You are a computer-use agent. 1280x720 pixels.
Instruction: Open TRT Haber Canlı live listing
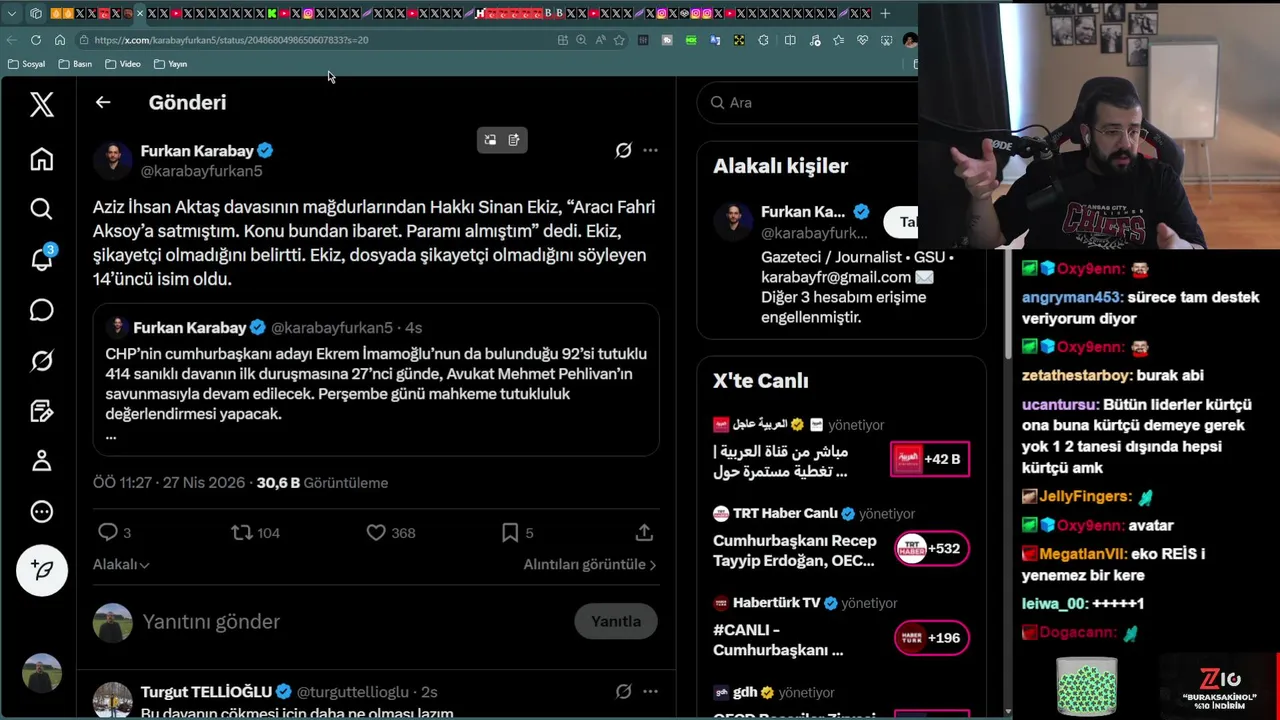[x=840, y=537]
